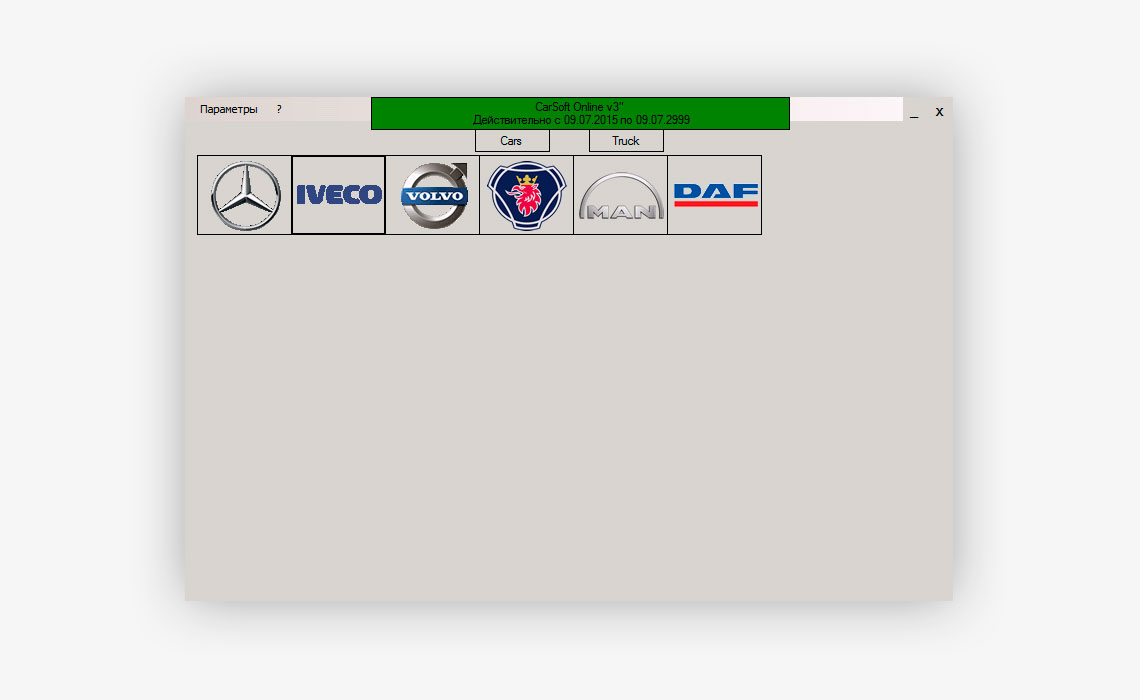The height and width of the screenshot is (700, 1140).
Task: Click the empty gray area below brand logos
Action: (568, 420)
